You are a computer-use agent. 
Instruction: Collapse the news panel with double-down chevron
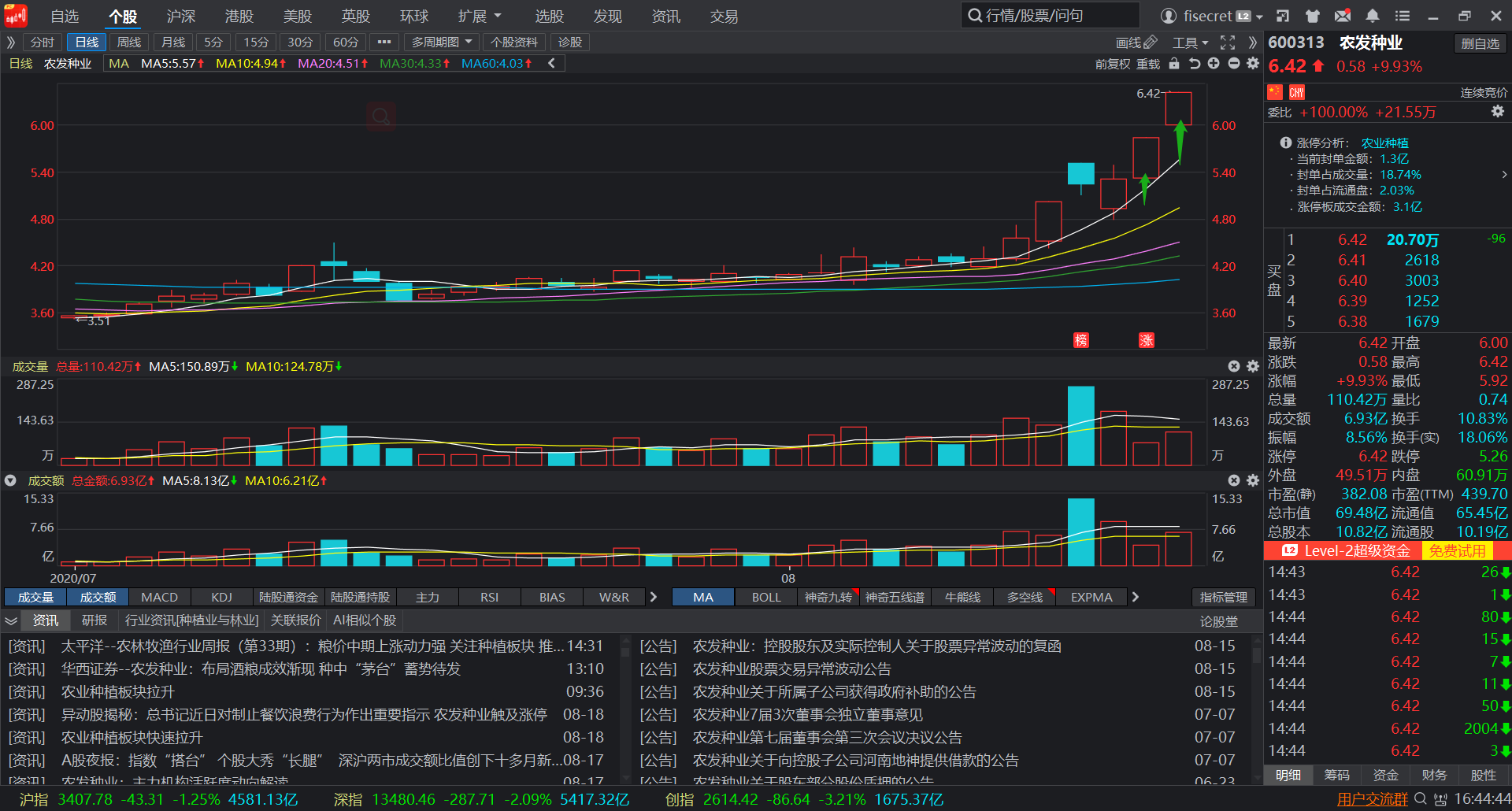11,620
